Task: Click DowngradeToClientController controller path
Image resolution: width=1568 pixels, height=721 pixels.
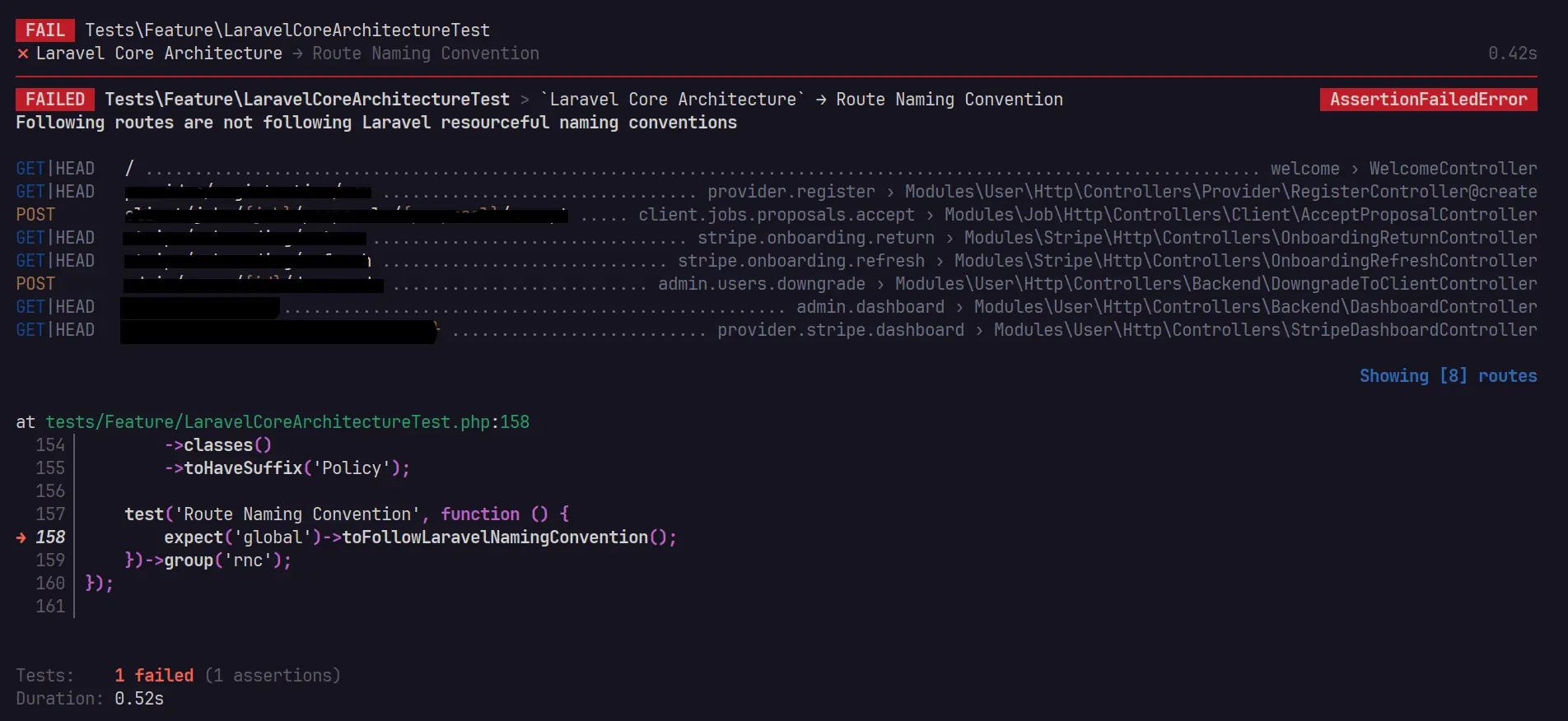Action: [1216, 284]
